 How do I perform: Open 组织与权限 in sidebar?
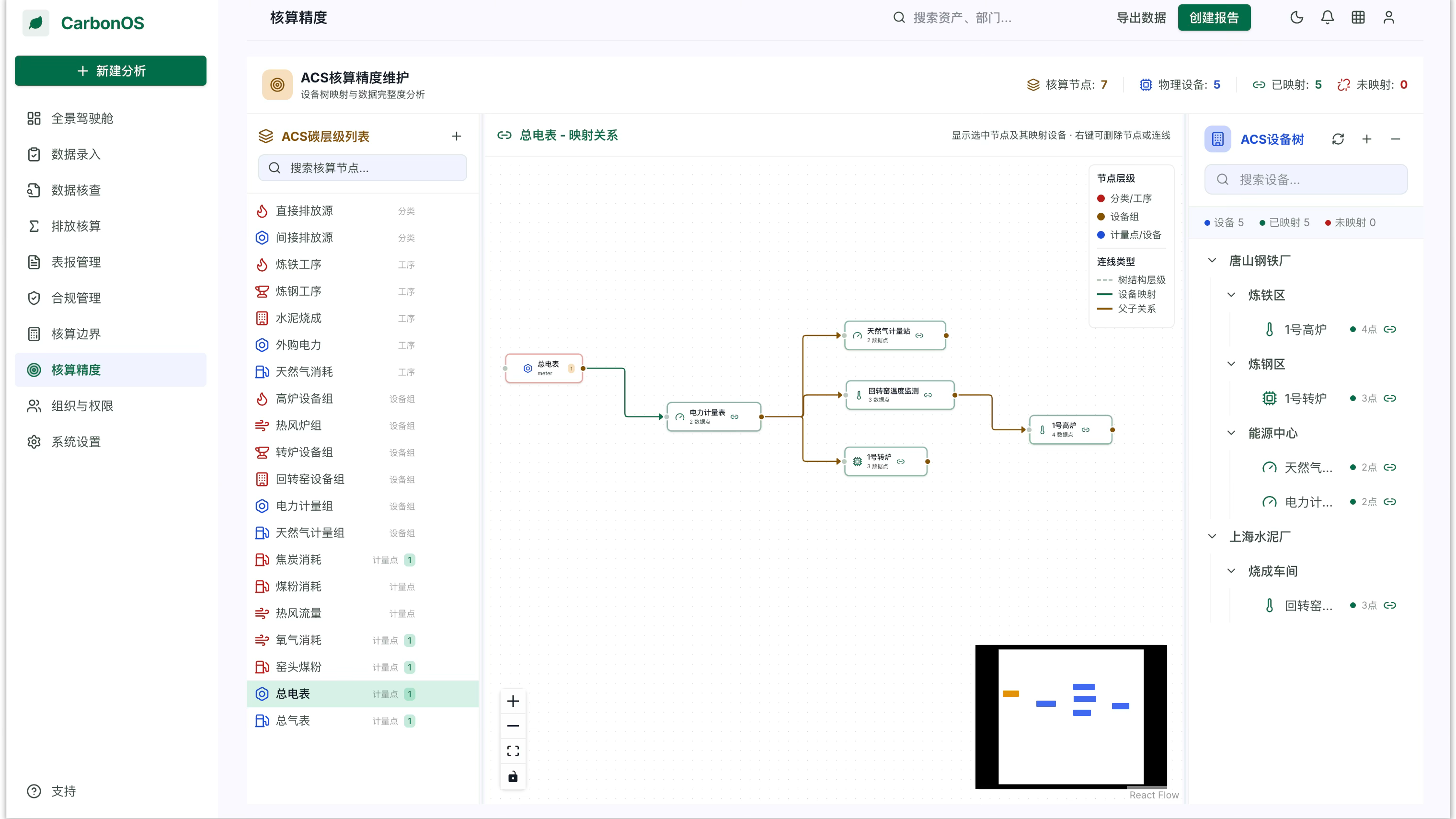[x=110, y=406]
